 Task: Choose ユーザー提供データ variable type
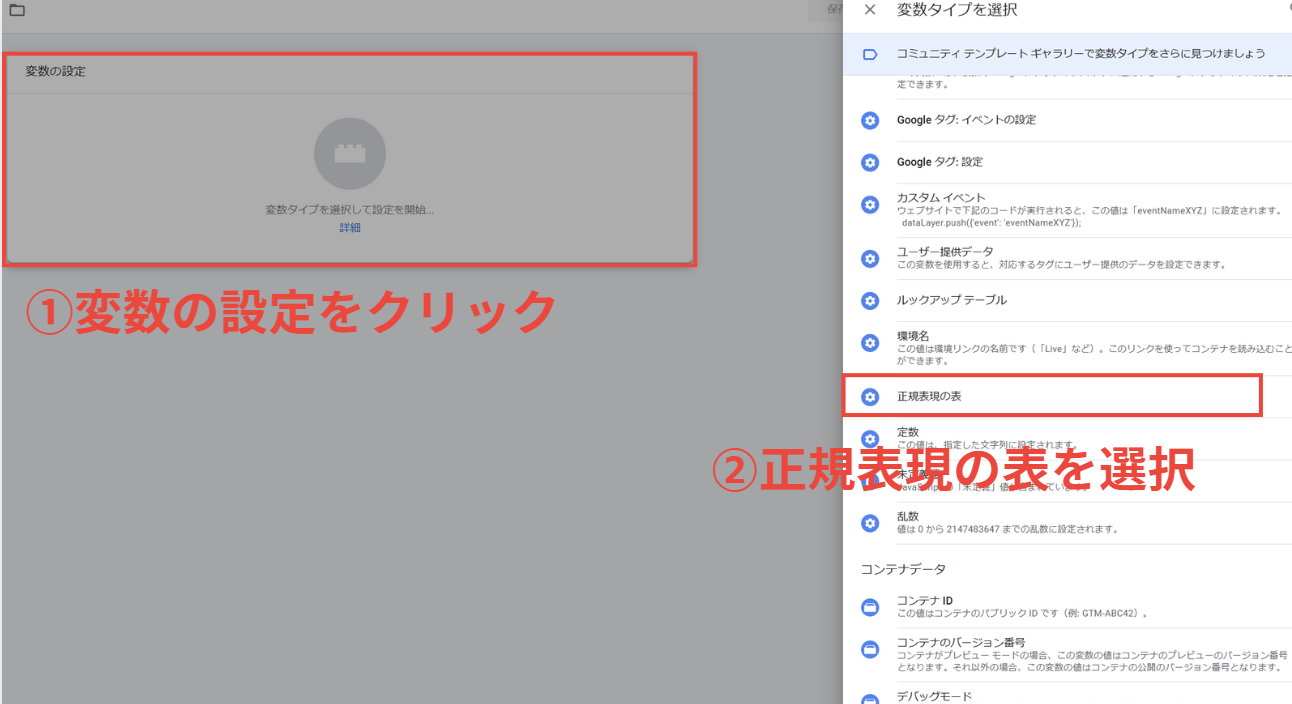tap(1067, 258)
